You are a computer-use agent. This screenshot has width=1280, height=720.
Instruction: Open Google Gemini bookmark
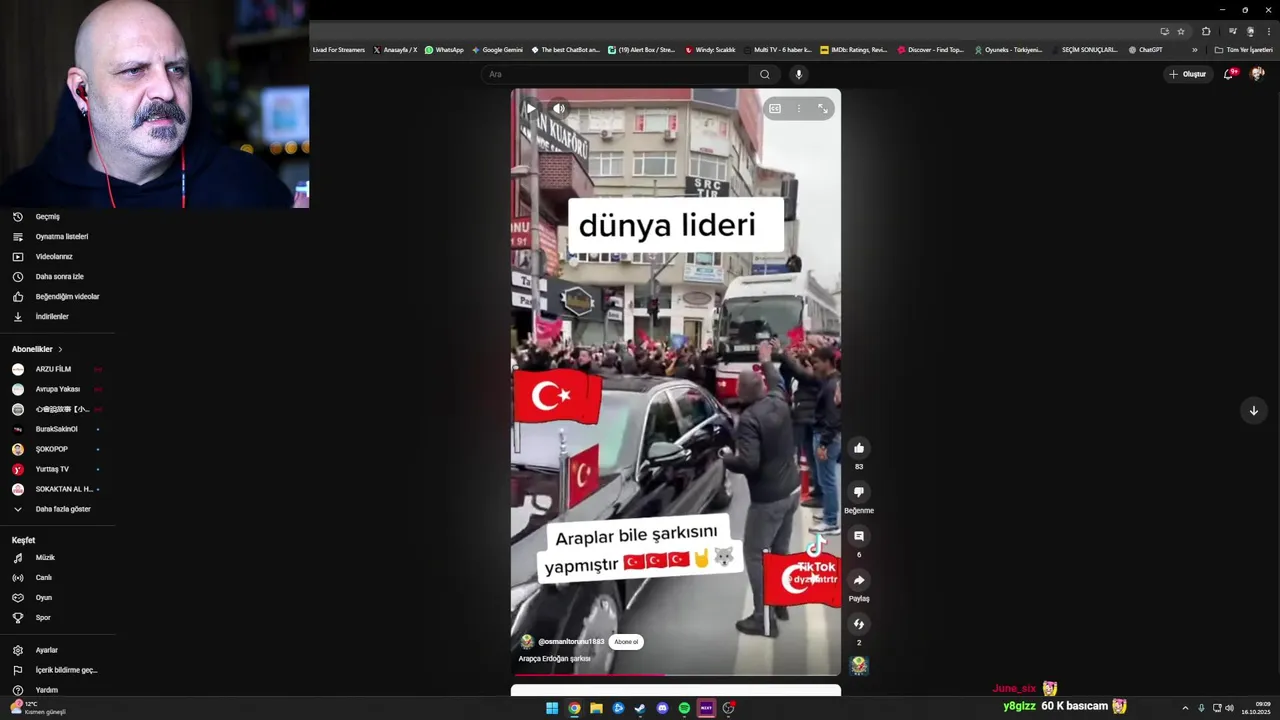tap(497, 50)
